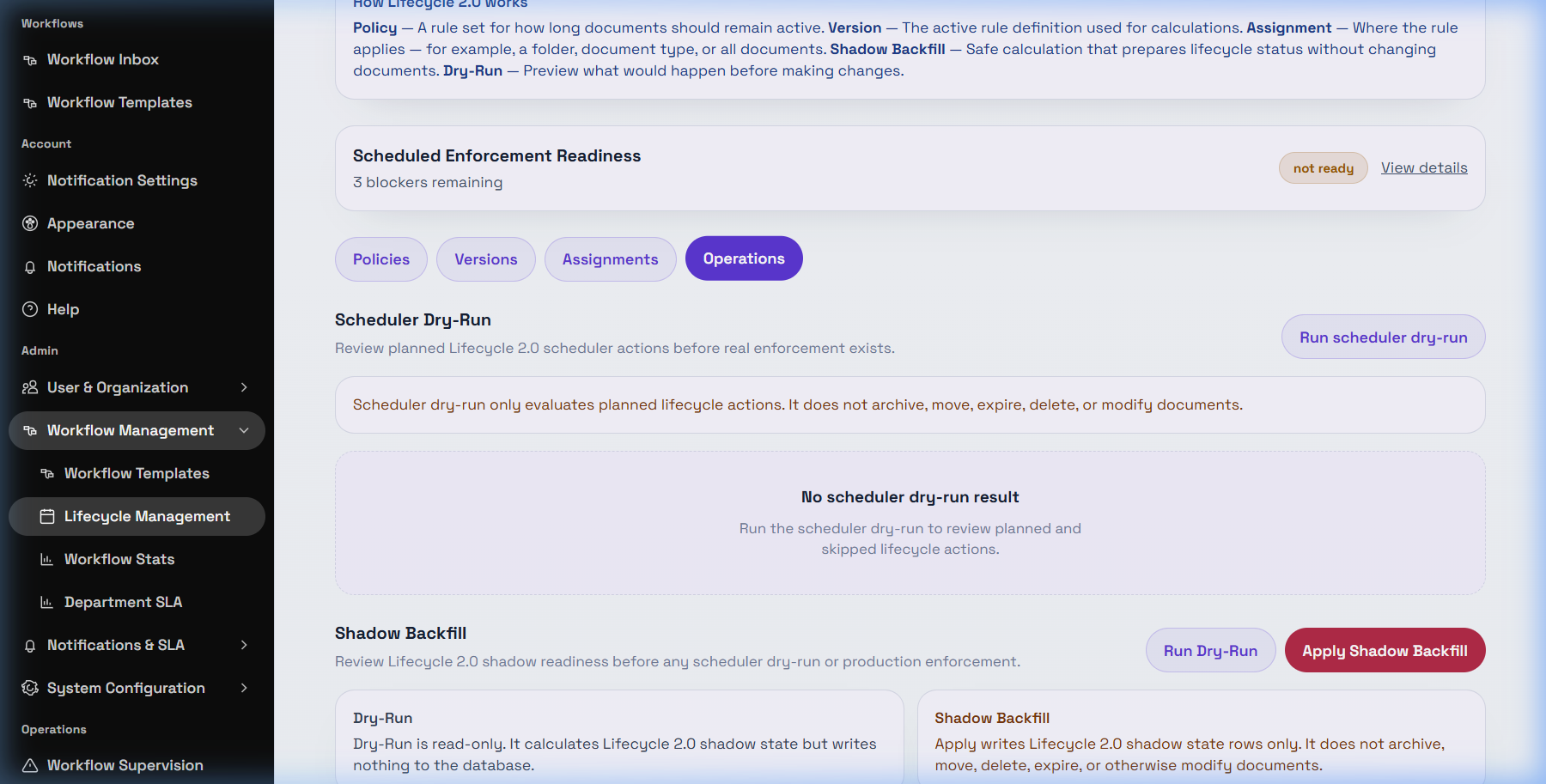Click 'No scheduler dry-run result' message
The width and height of the screenshot is (1546, 784).
pos(910,497)
